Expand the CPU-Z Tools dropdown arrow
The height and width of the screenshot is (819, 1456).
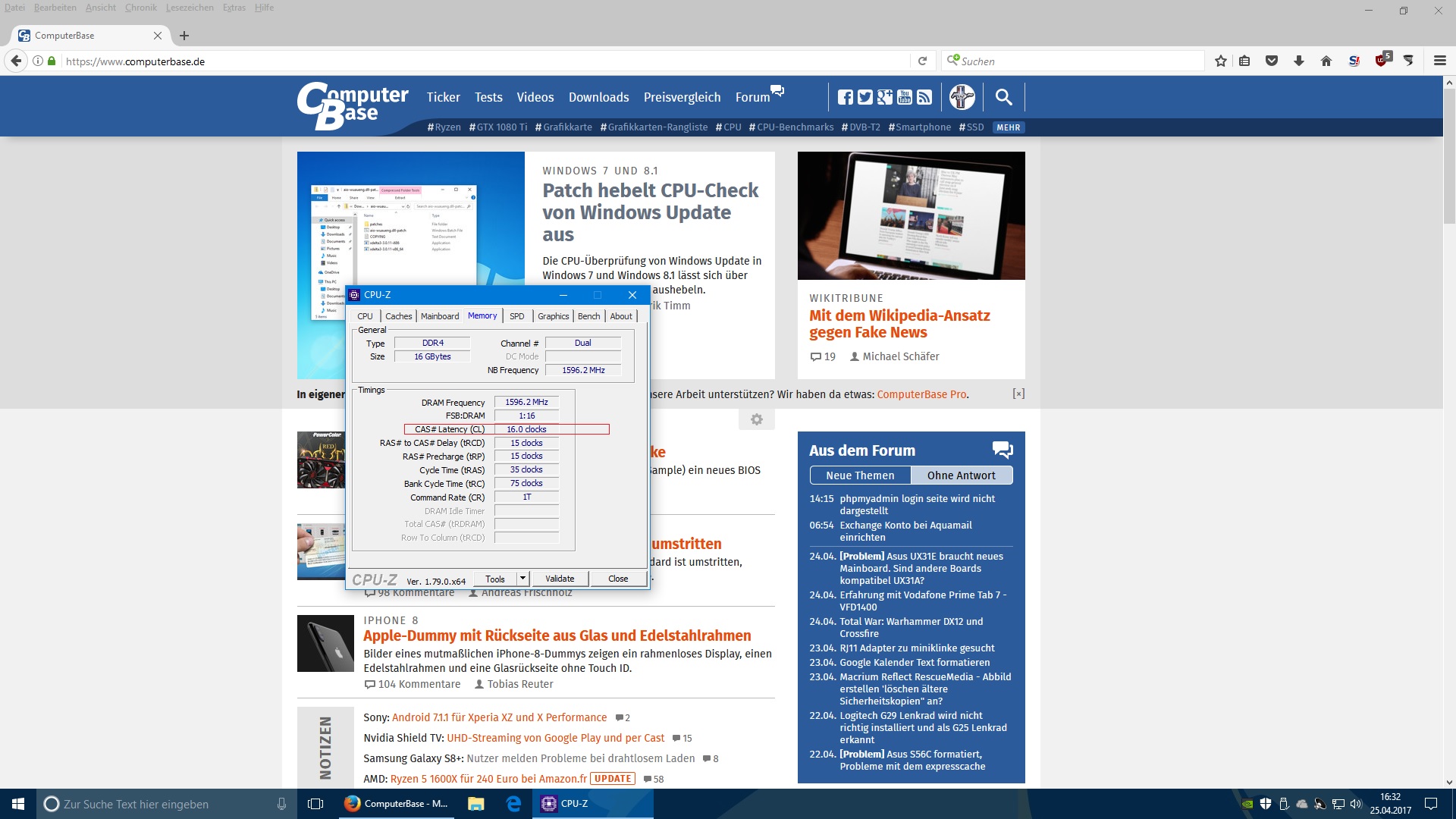point(522,579)
